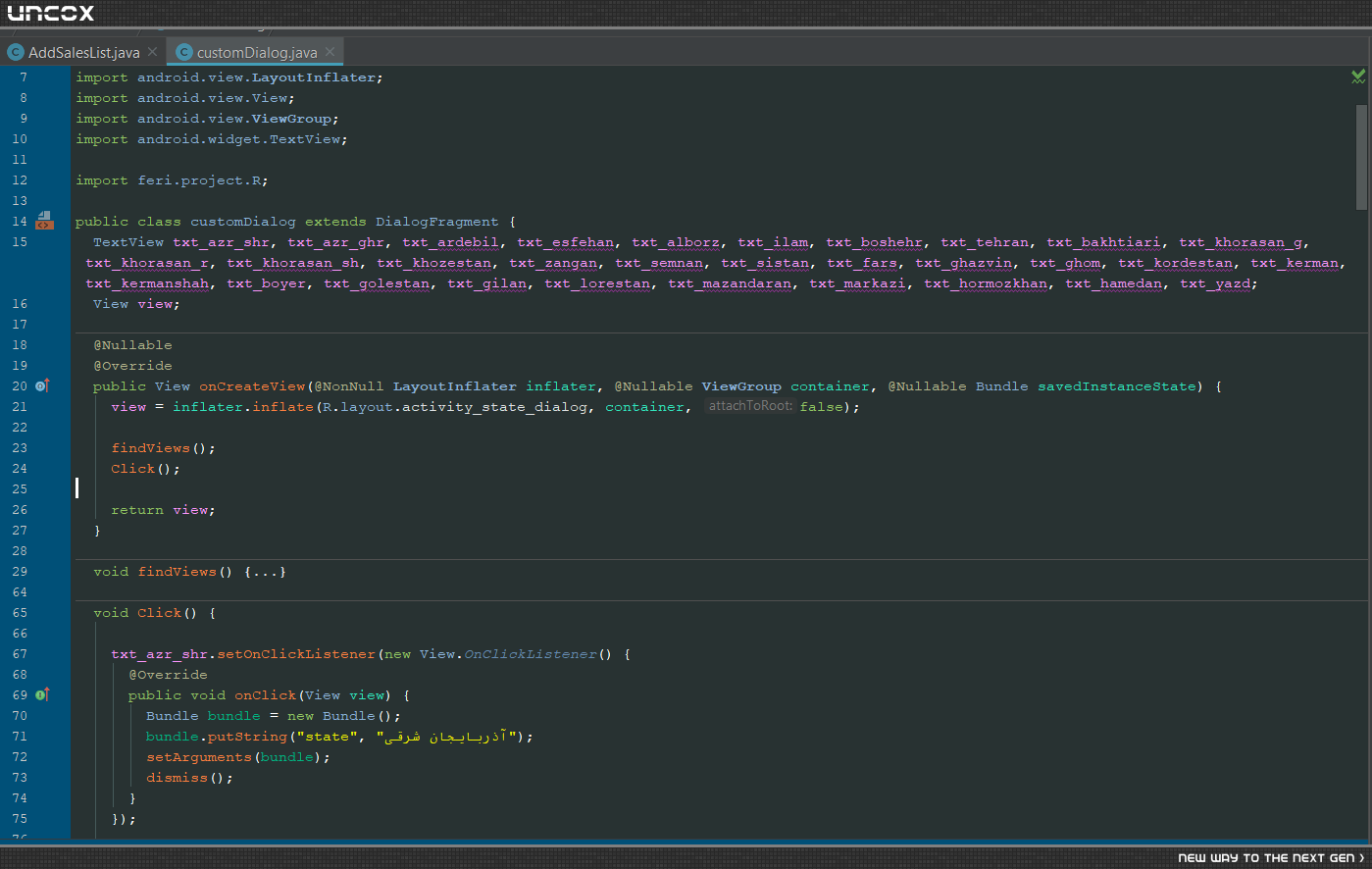The height and width of the screenshot is (869, 1372).
Task: Click the txt_yazd field name
Action: click(1215, 283)
